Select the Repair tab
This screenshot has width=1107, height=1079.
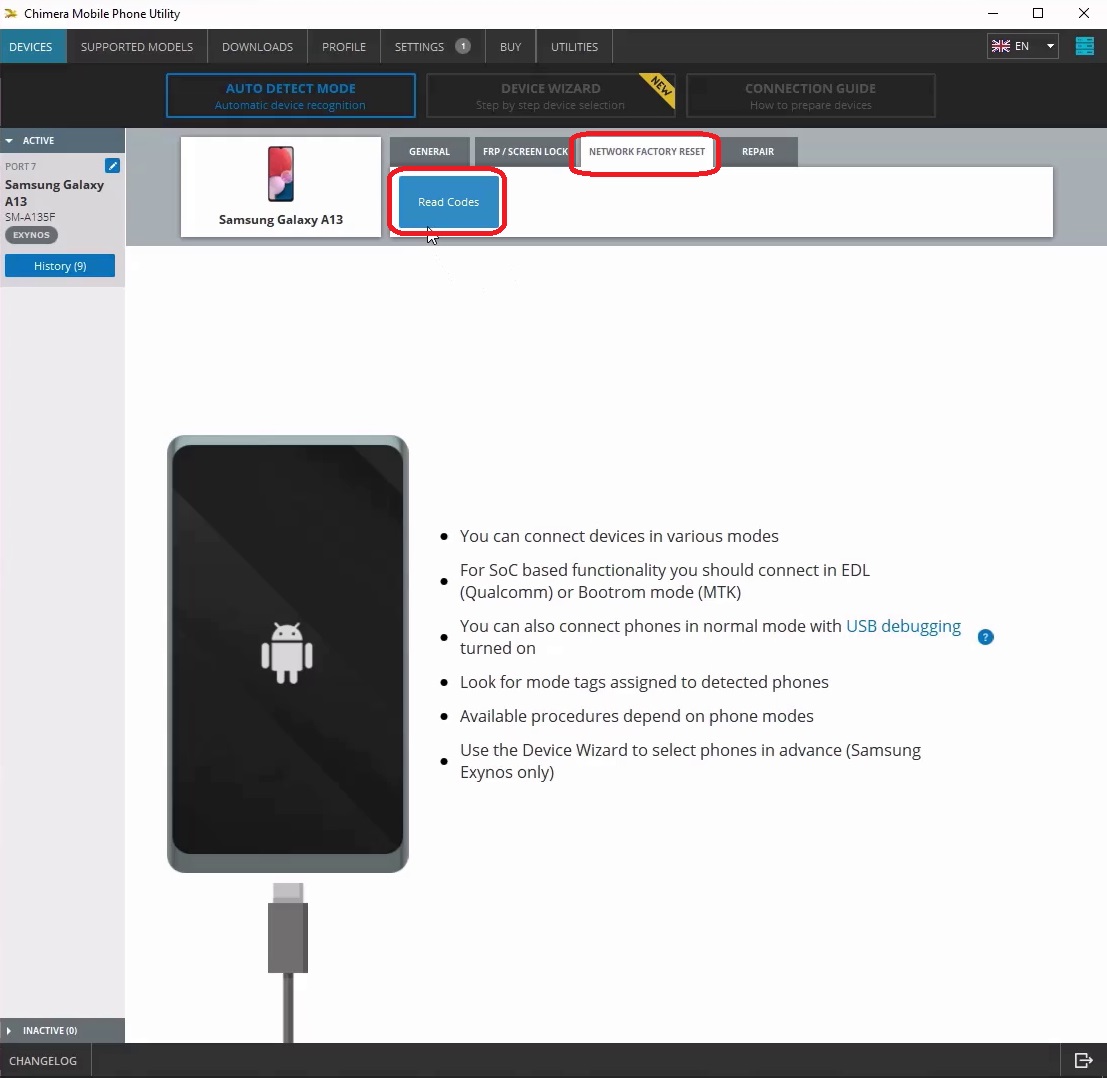[757, 152]
